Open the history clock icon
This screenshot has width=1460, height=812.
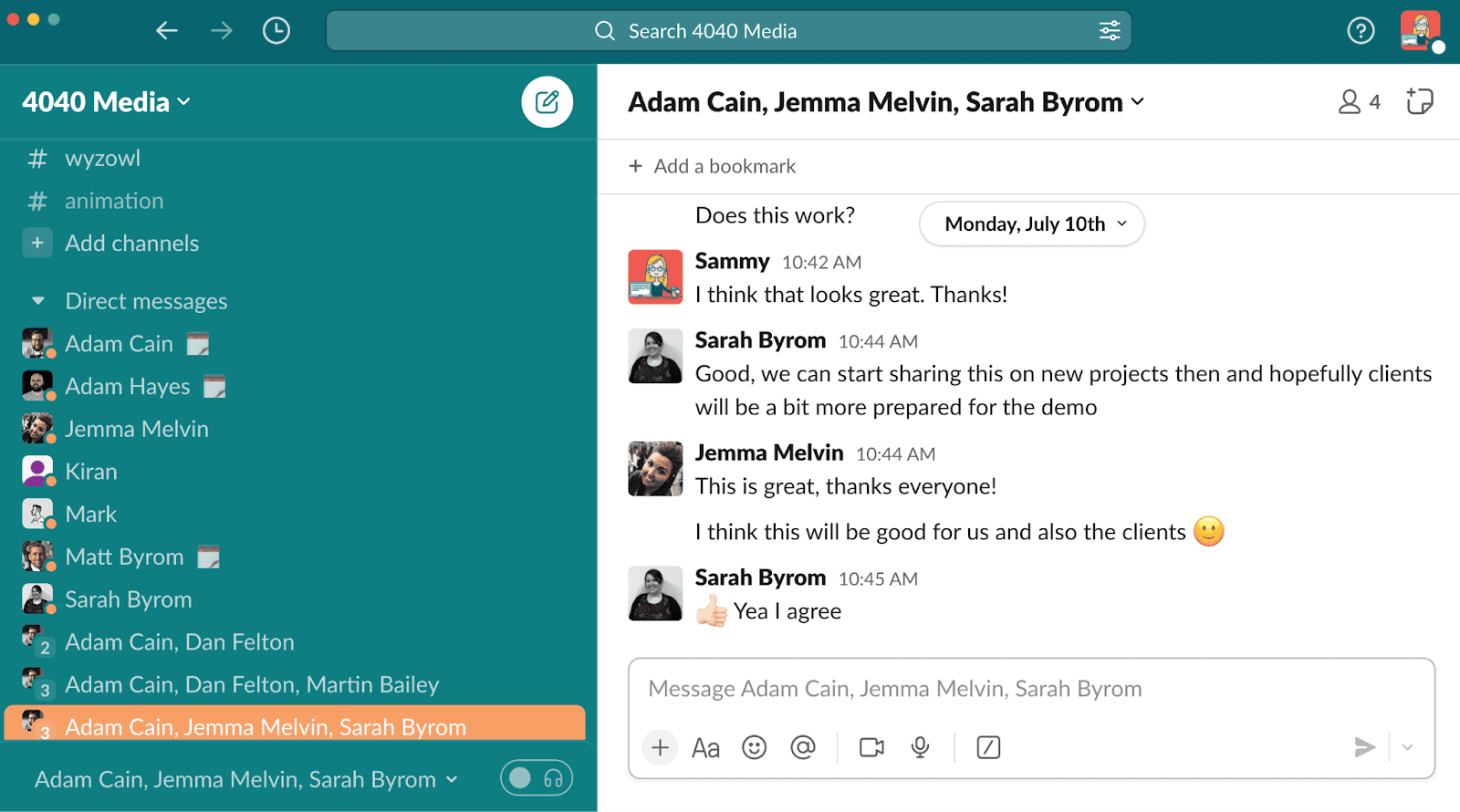[276, 31]
